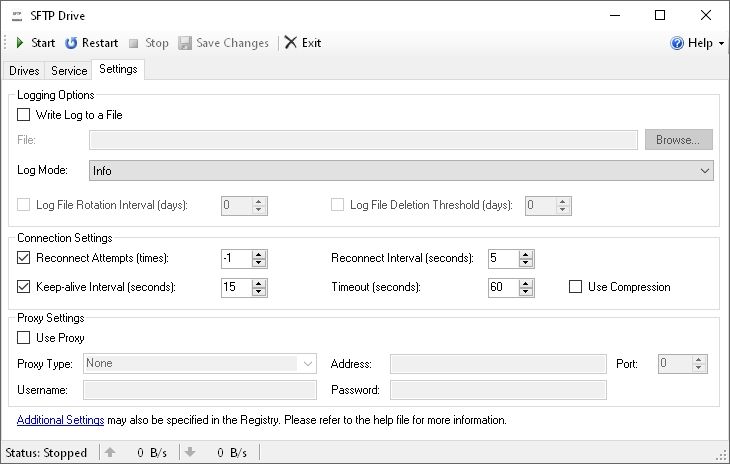This screenshot has height=464, width=730.
Task: Click the Exit toolbar label
Action: click(311, 43)
